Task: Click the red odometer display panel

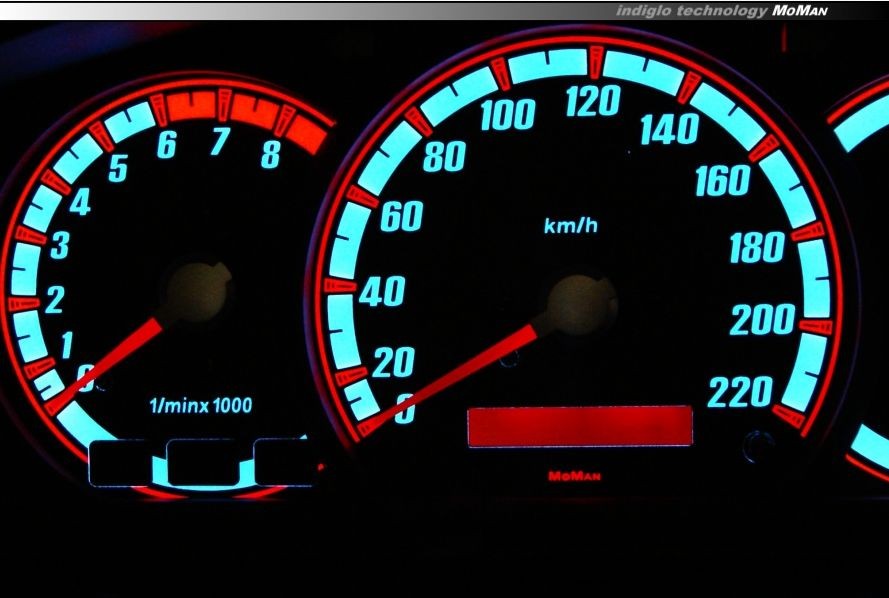Action: click(x=579, y=426)
